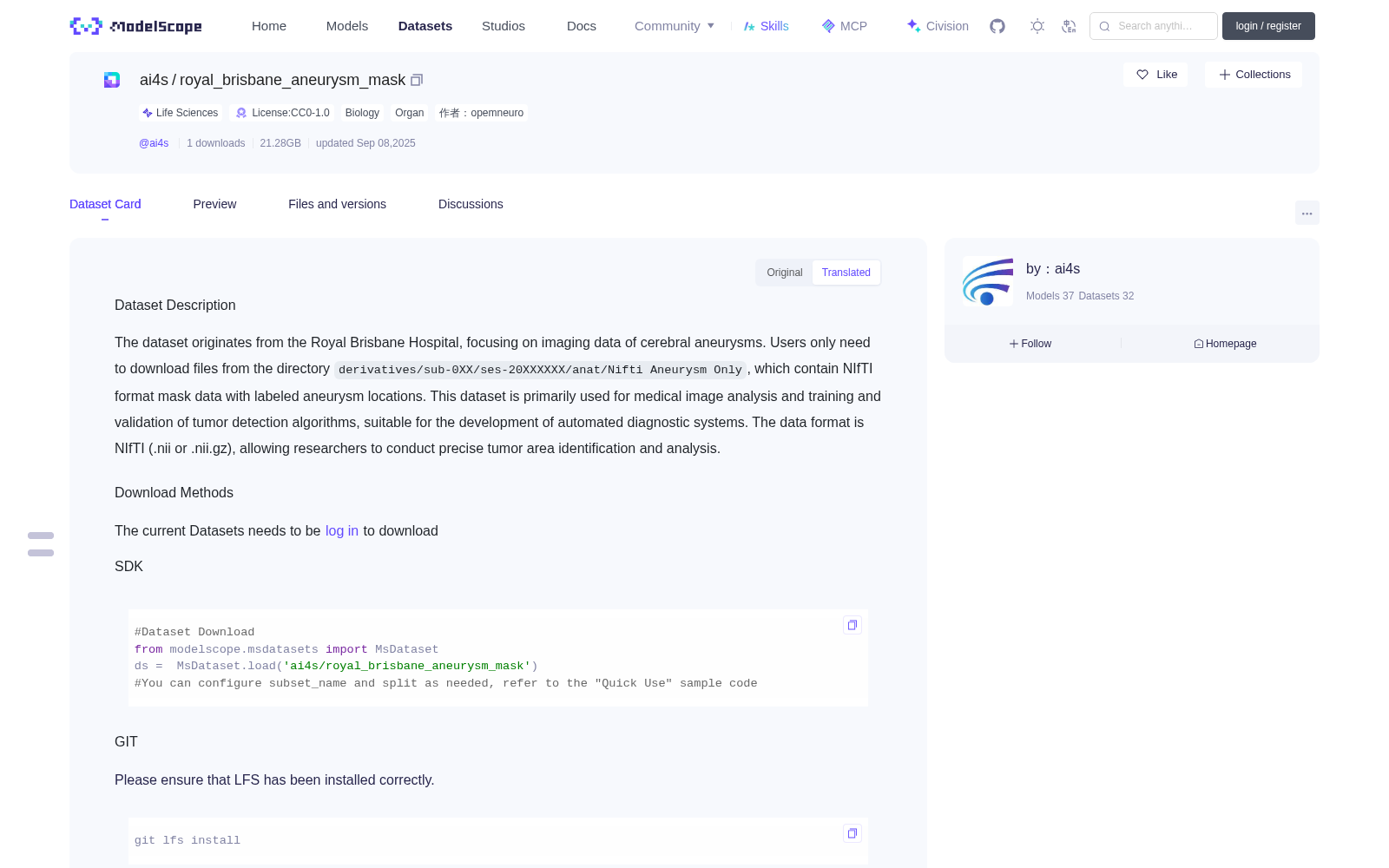Visit the ai4s Homepage
Image resolution: width=1389 pixels, height=868 pixels.
(1225, 344)
